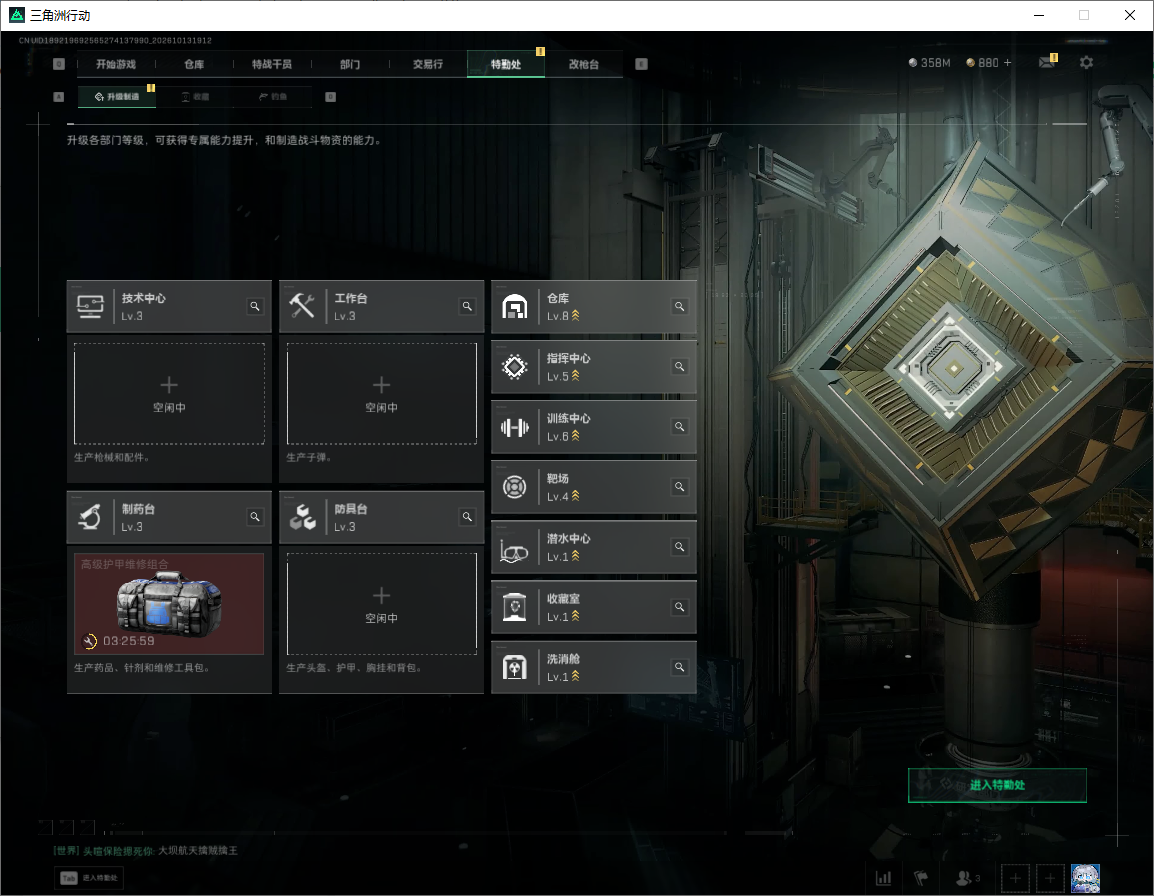This screenshot has width=1154, height=896.
Task: Open the 潜水中心 Lv.1 department entry
Action: [x=593, y=547]
